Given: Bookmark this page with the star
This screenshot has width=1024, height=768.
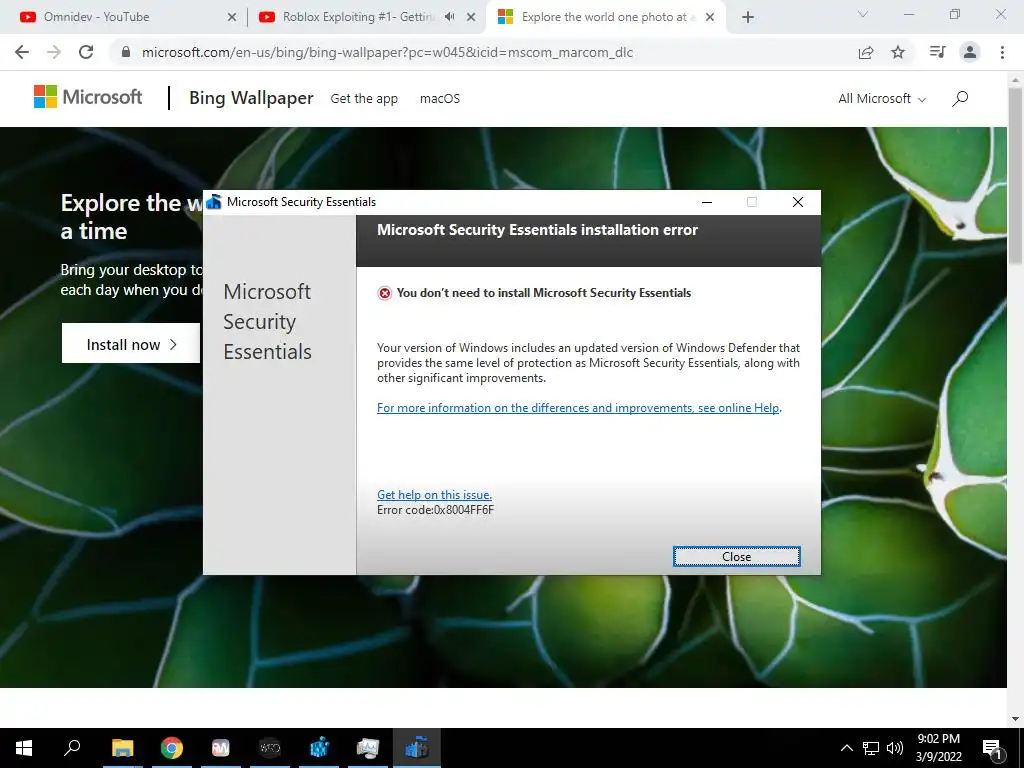Looking at the screenshot, I should coord(898,52).
